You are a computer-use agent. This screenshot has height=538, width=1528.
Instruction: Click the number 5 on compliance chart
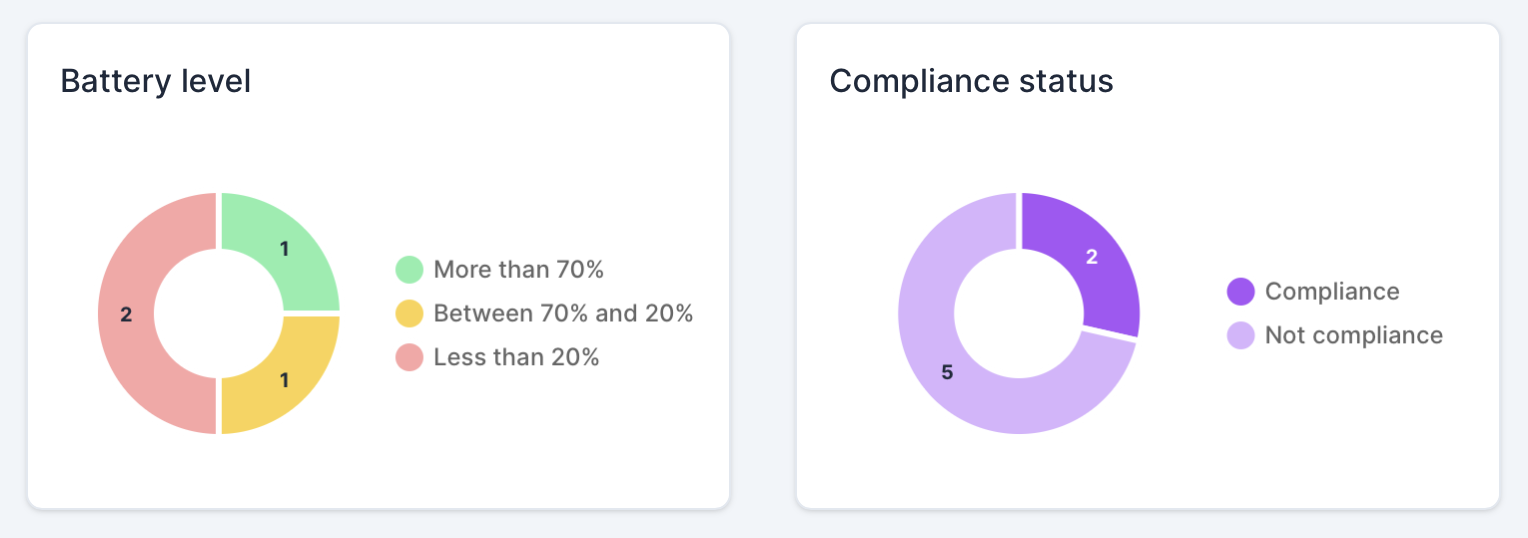pyautogui.click(x=947, y=373)
